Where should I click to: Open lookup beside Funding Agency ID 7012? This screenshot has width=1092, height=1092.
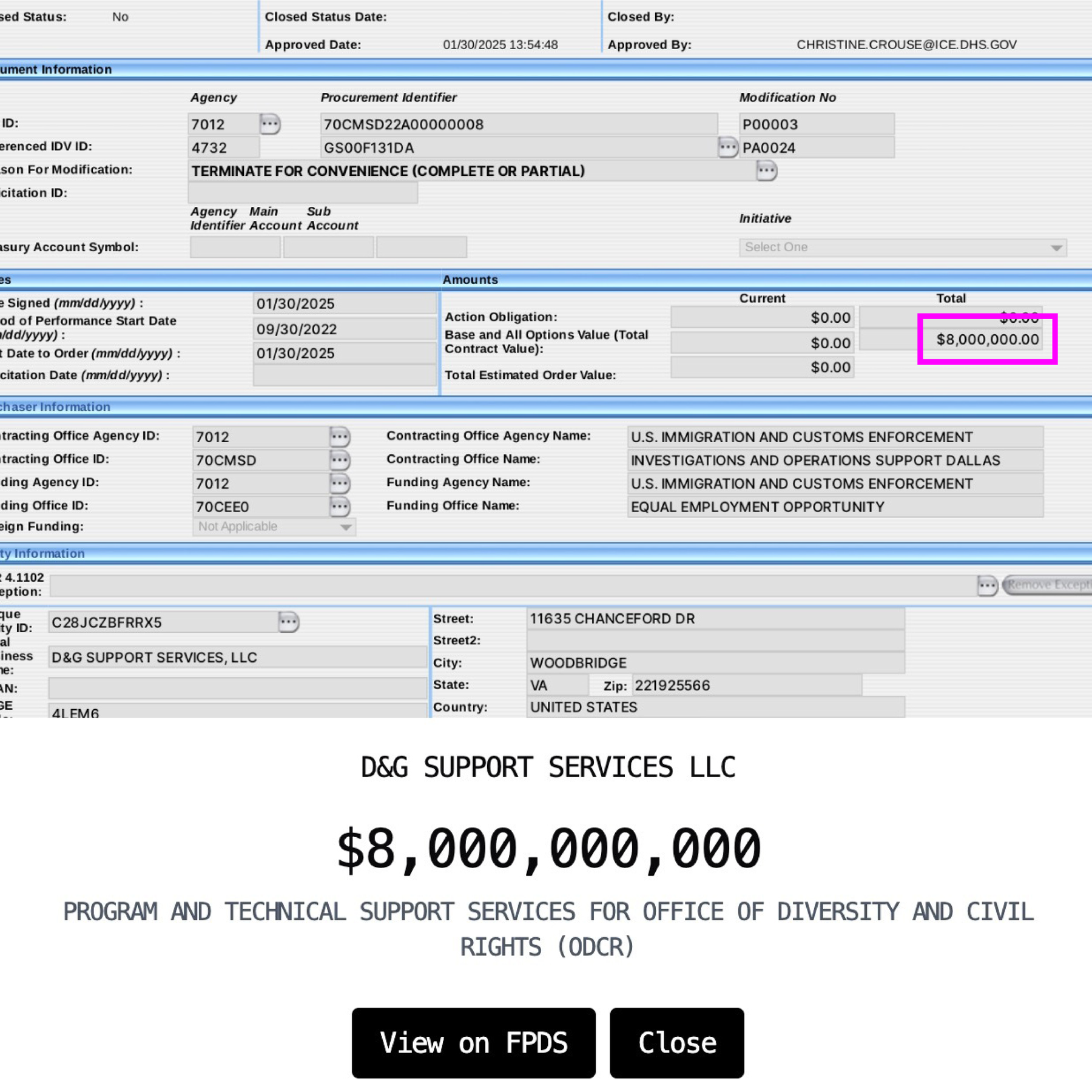click(x=340, y=483)
